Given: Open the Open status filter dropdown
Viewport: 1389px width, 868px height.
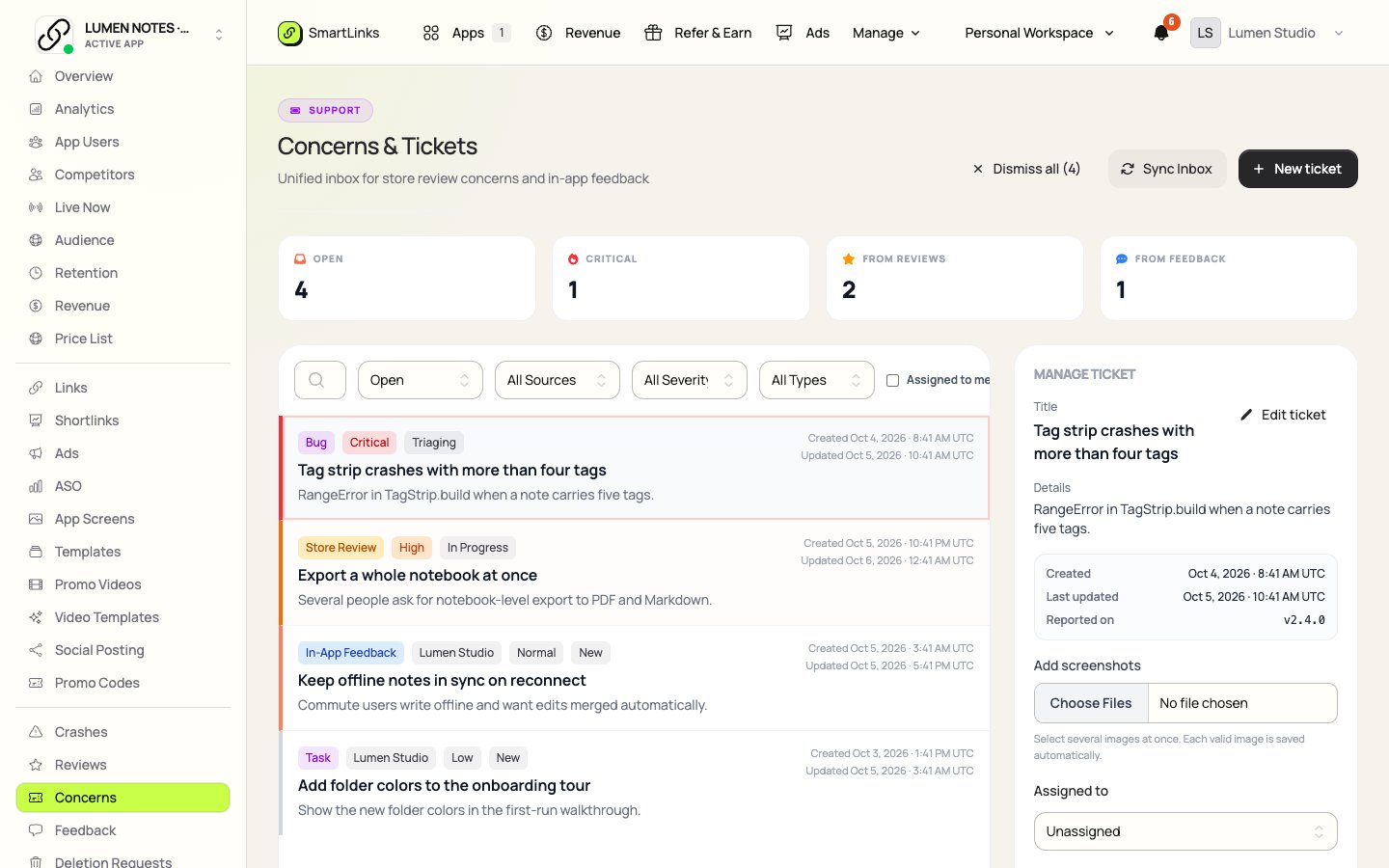Looking at the screenshot, I should tap(421, 380).
